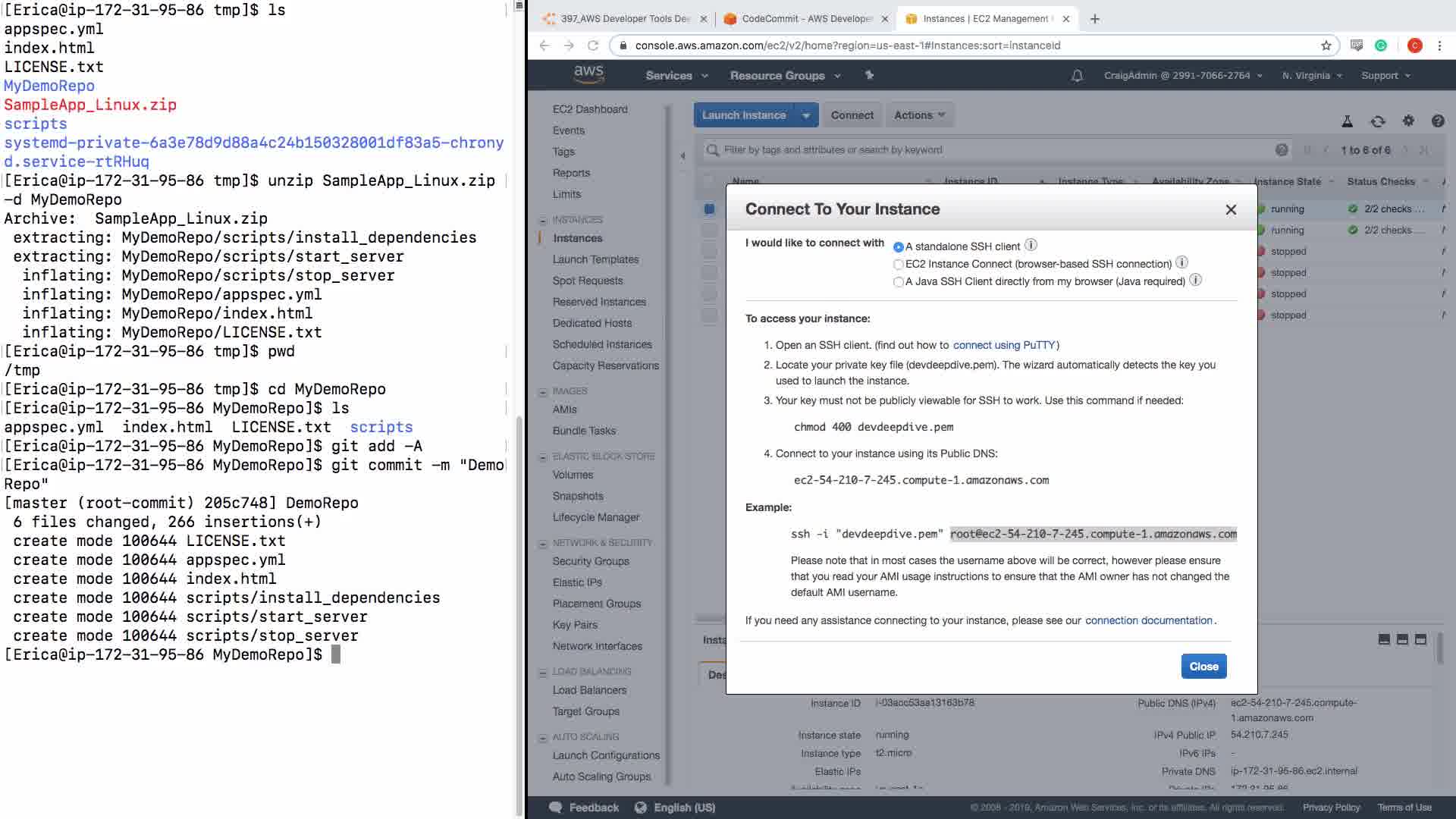Choose standalone SSH client radio option
The height and width of the screenshot is (819, 1456).
[x=899, y=247]
